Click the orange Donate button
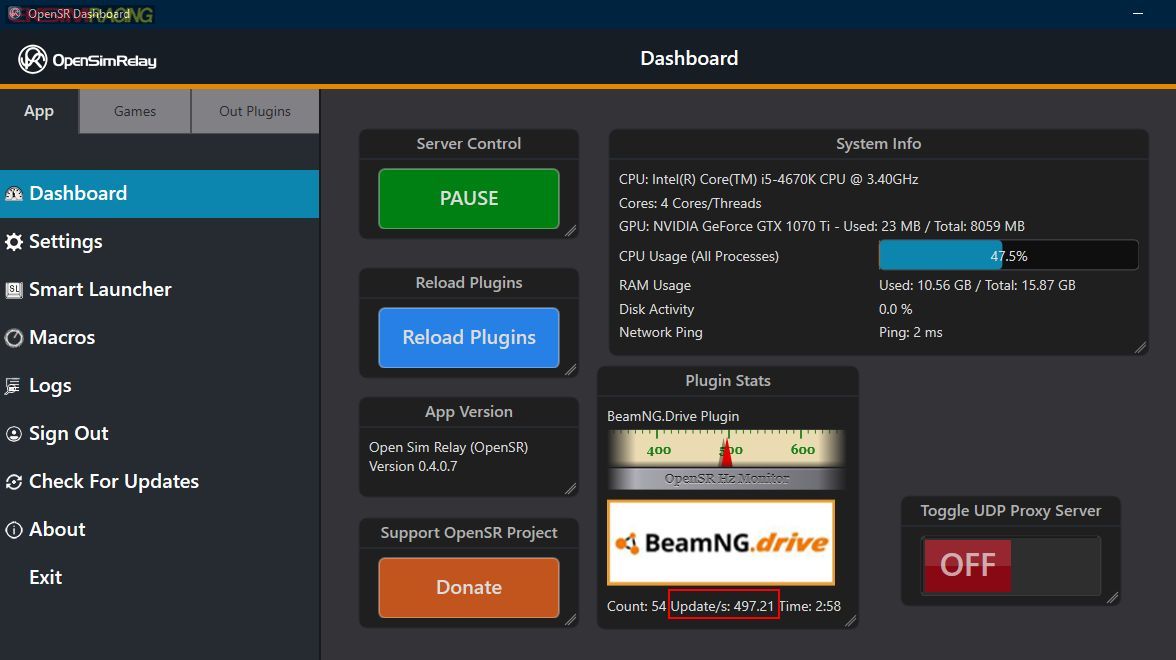This screenshot has height=660, width=1176. point(469,587)
